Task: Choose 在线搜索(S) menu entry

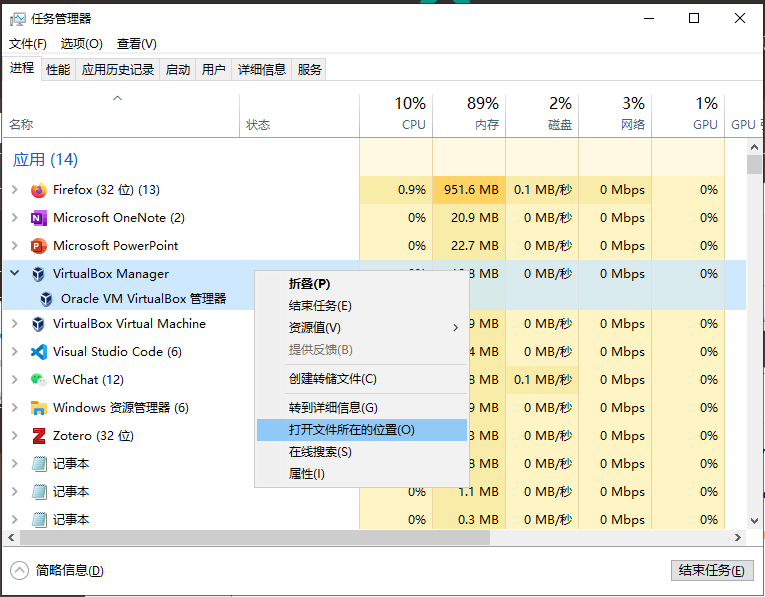Action: point(361,452)
